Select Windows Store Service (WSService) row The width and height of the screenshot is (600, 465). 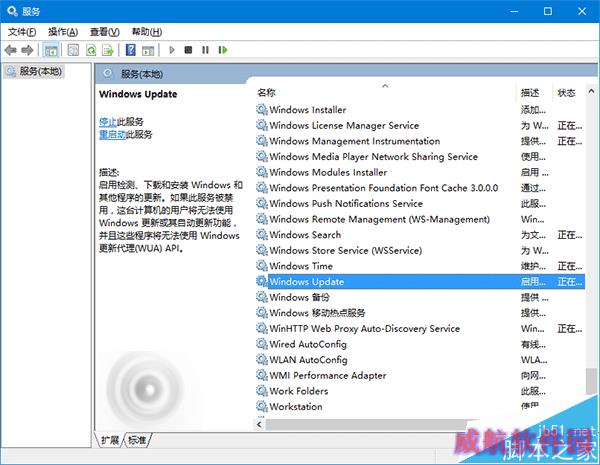coord(420,250)
